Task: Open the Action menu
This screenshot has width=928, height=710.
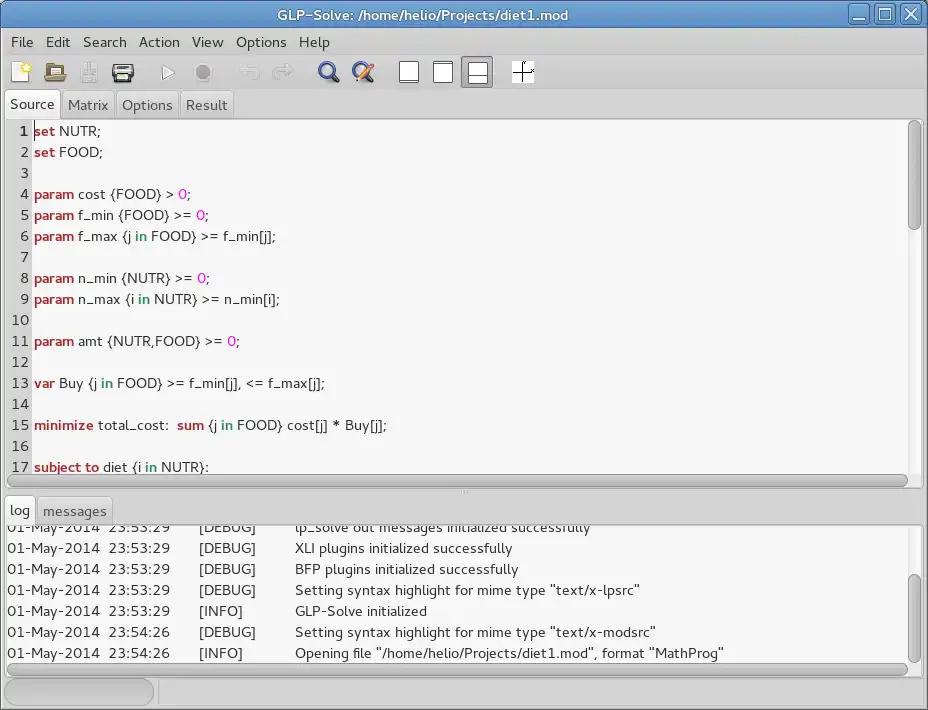Action: click(159, 43)
